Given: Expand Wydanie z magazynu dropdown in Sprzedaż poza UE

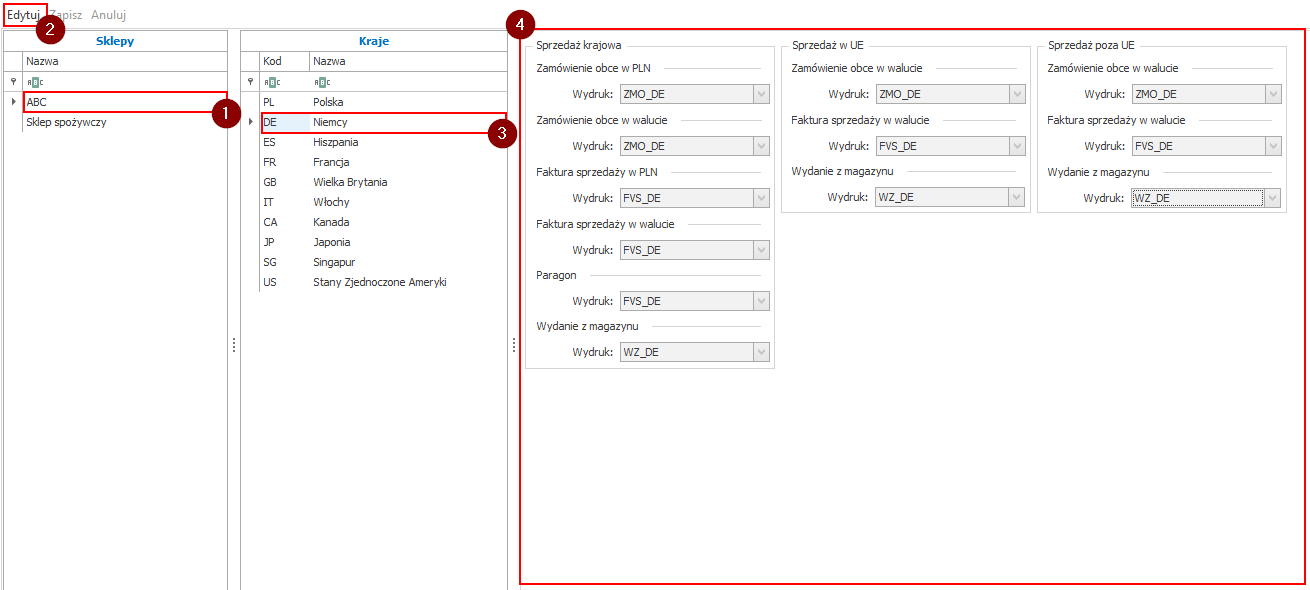Looking at the screenshot, I should coord(1272,198).
